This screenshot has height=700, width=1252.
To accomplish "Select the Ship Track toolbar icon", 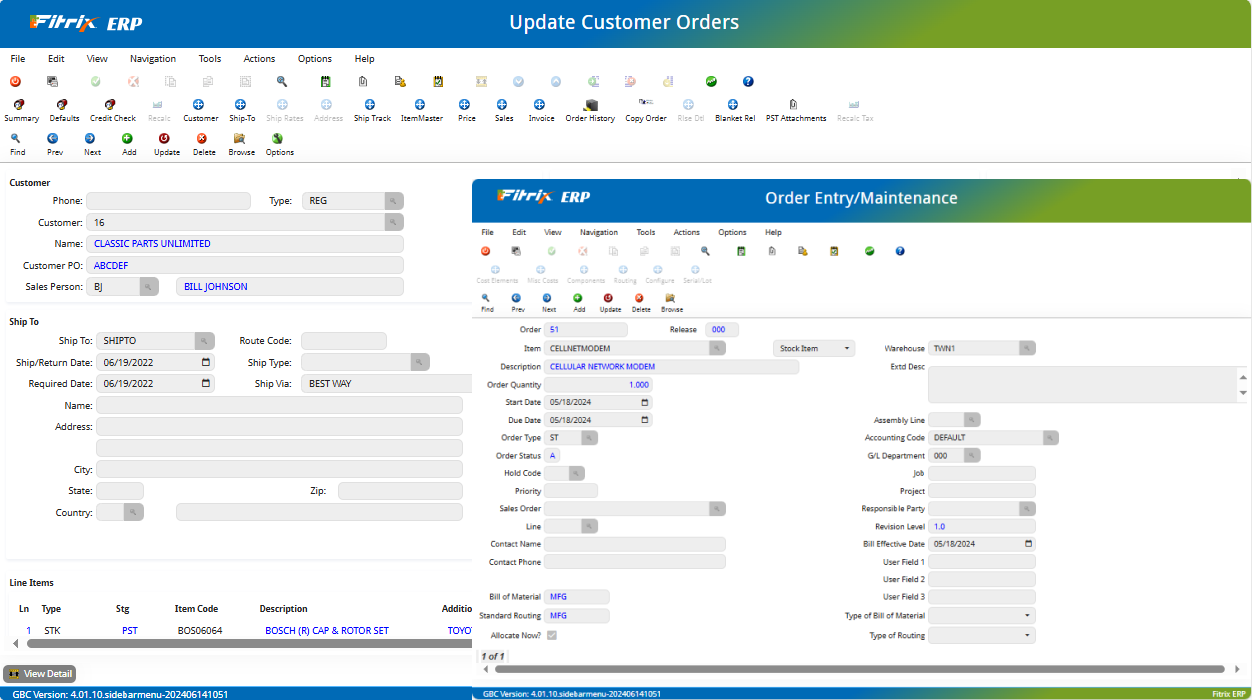I will (x=372, y=105).
